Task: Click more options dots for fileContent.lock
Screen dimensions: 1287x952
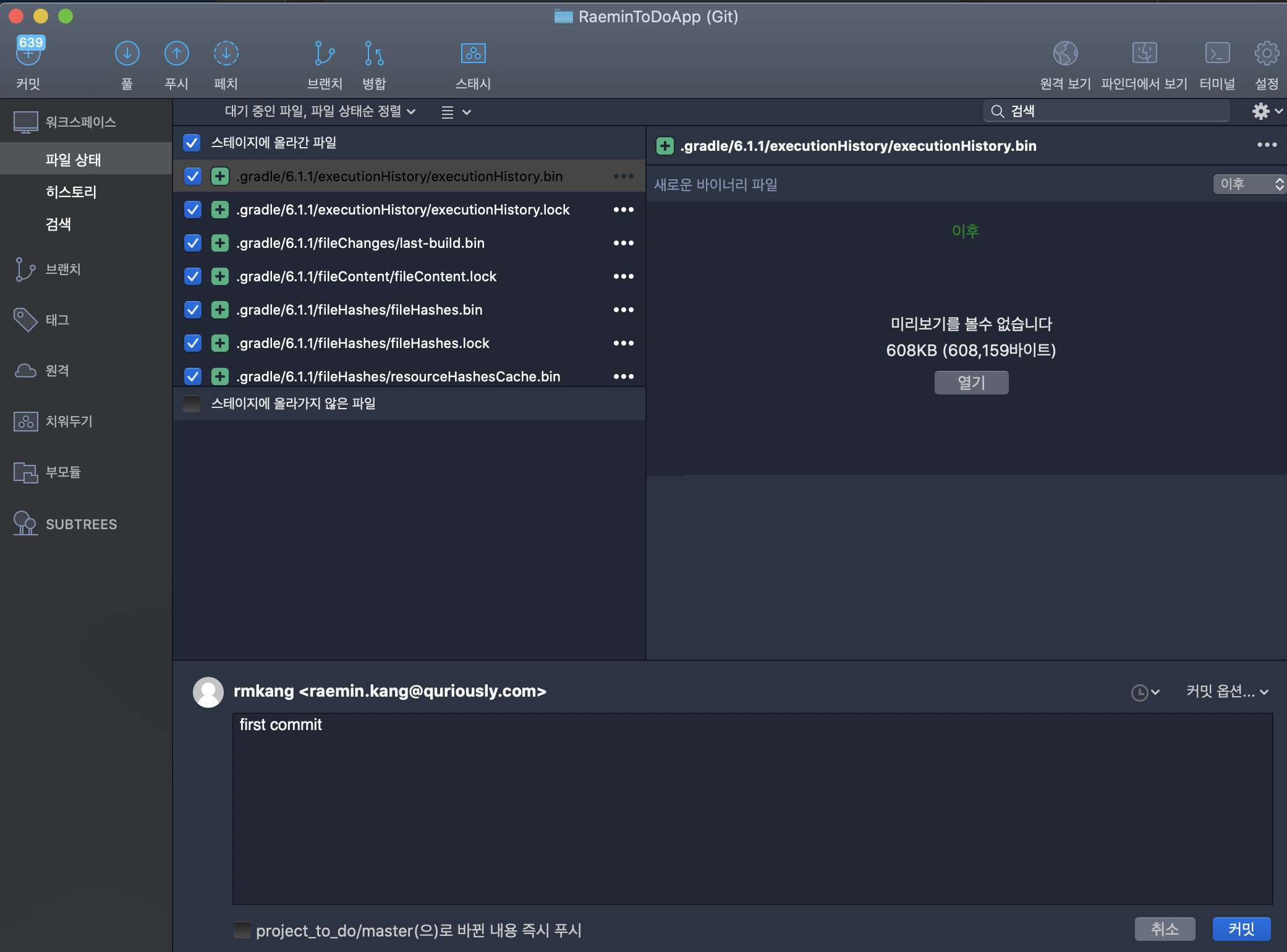Action: coord(624,276)
